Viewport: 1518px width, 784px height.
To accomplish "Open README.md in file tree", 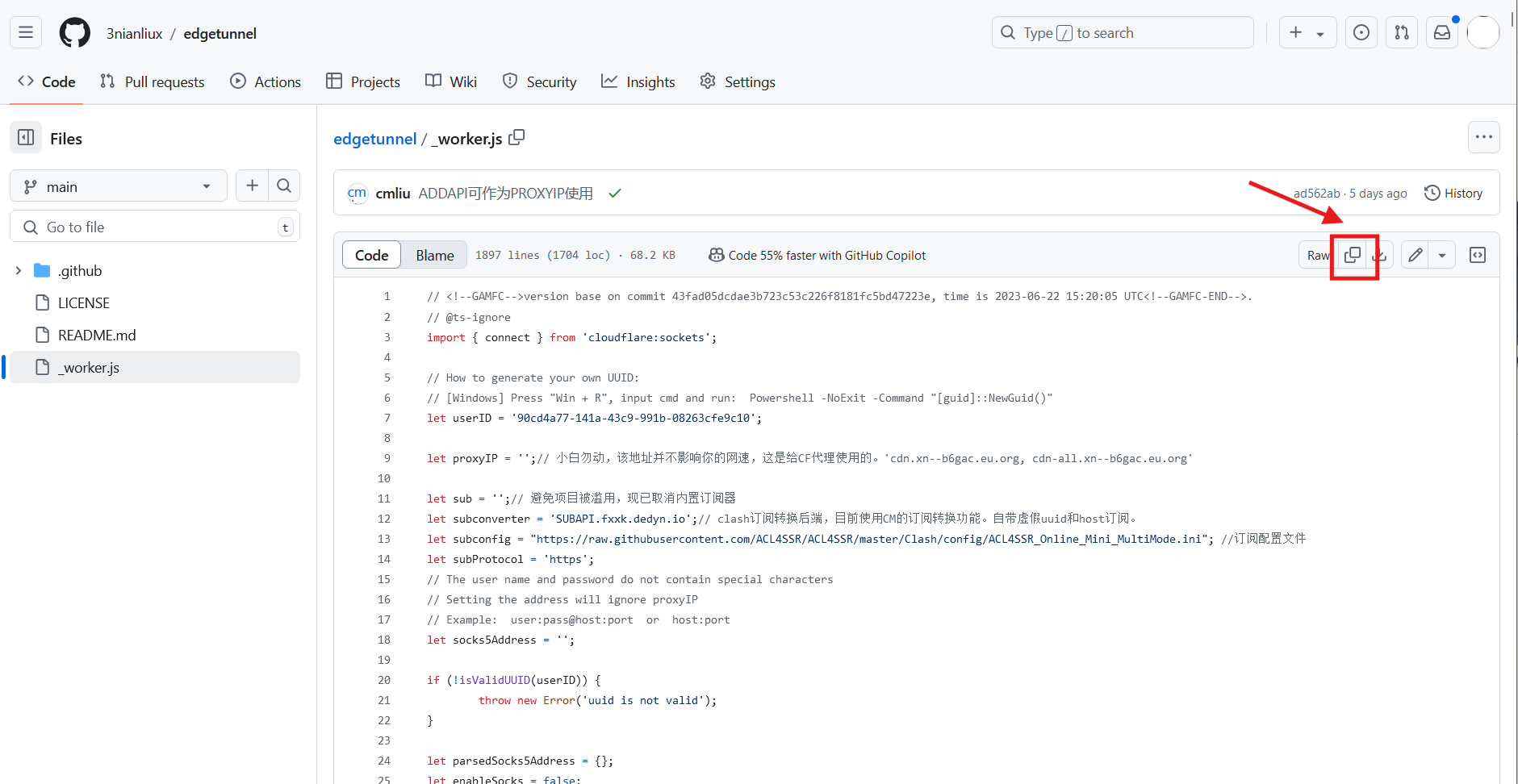I will [x=97, y=335].
